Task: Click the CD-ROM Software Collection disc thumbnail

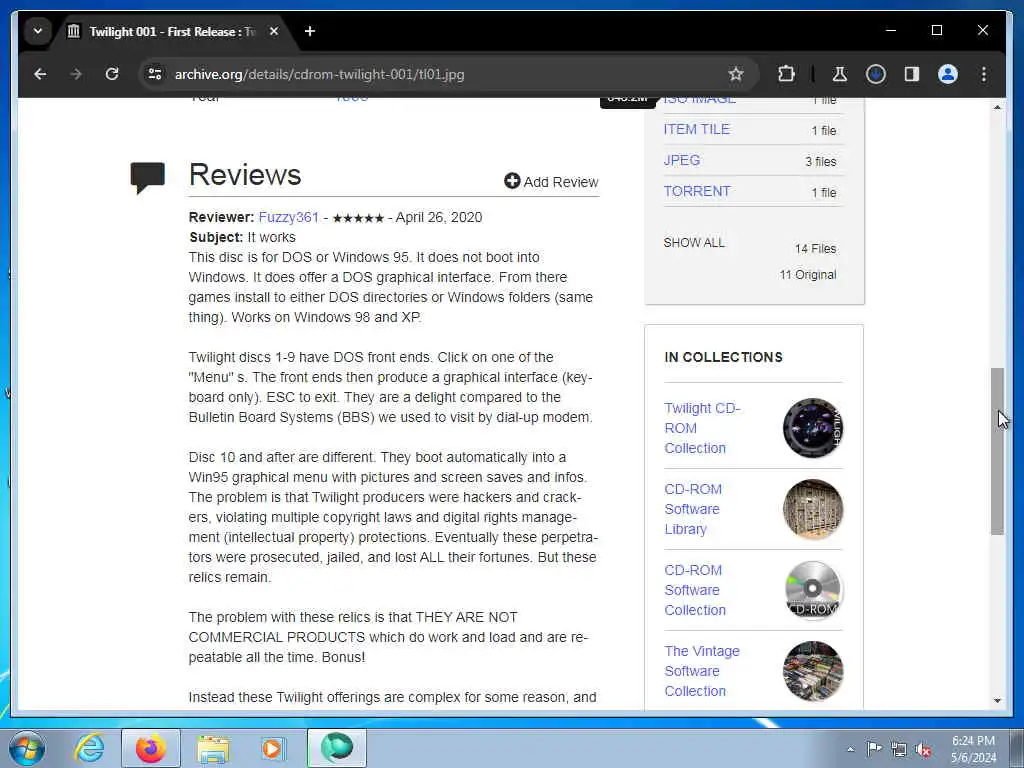Action: tap(813, 590)
